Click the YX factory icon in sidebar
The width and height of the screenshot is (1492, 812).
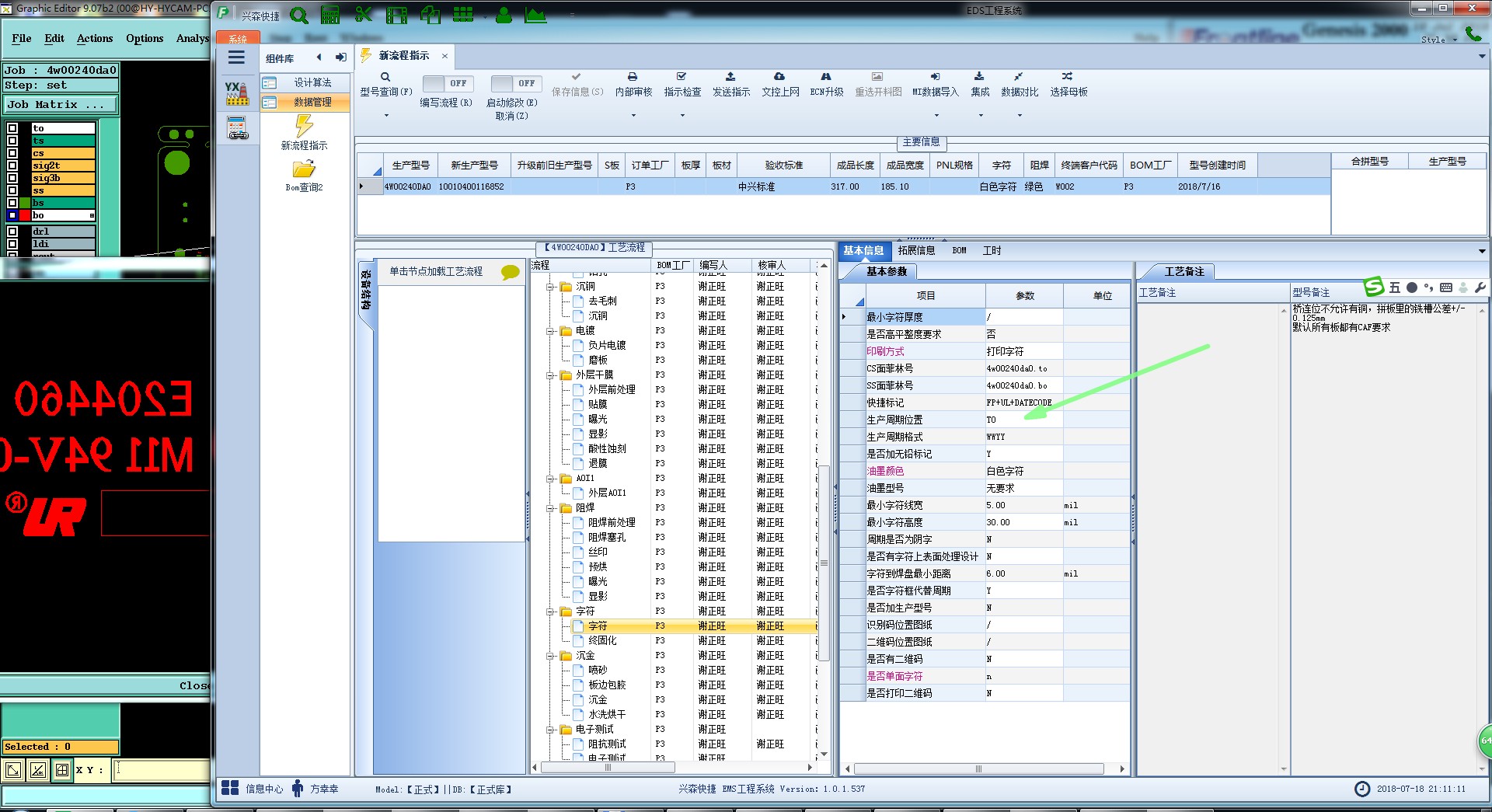click(237, 93)
